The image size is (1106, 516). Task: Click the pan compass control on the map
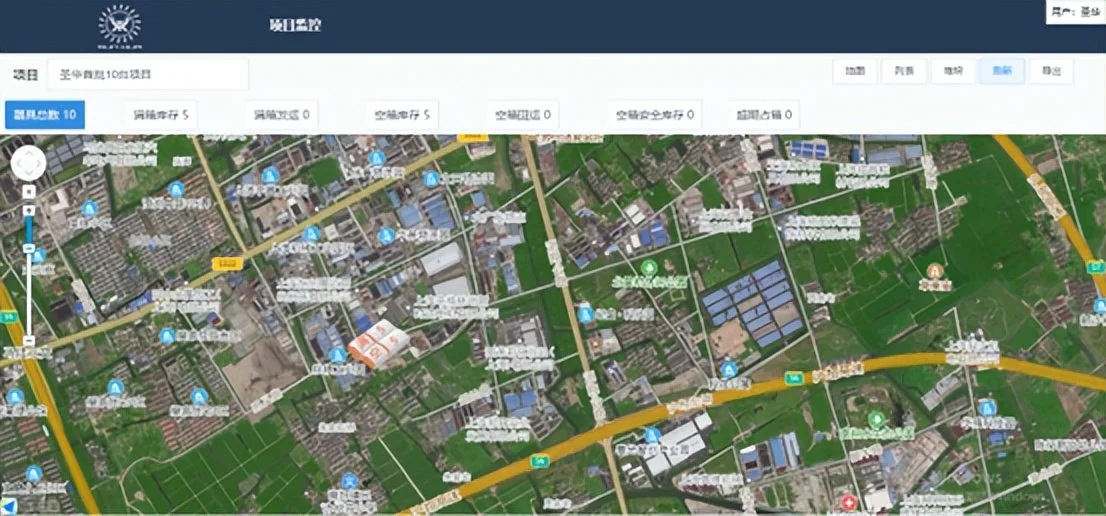[28, 163]
